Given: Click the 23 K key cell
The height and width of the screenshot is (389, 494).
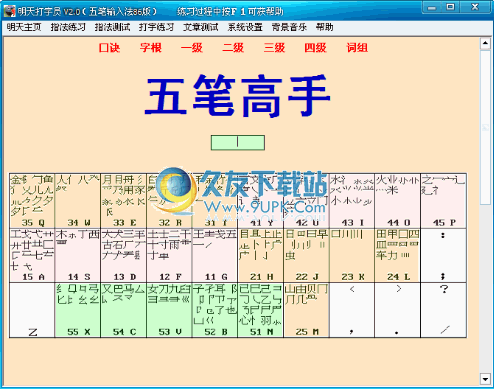Looking at the screenshot, I should tap(352, 255).
